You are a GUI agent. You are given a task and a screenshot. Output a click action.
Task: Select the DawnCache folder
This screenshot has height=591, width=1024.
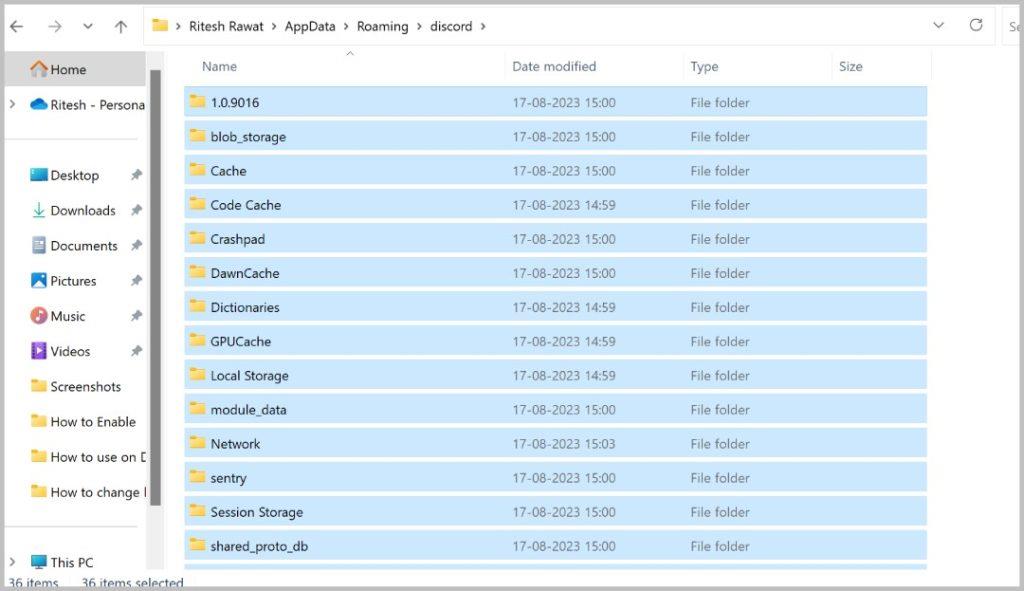click(555, 273)
